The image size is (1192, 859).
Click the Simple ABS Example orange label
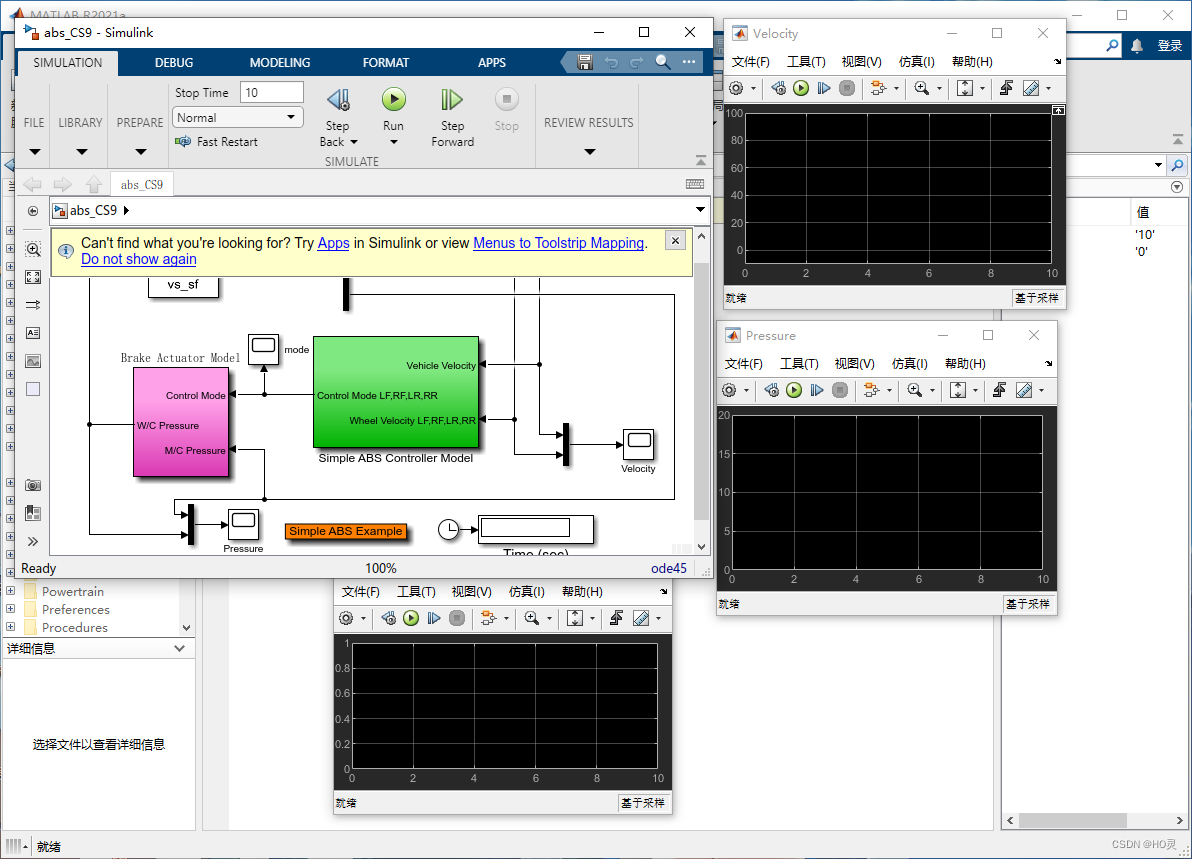tap(346, 531)
